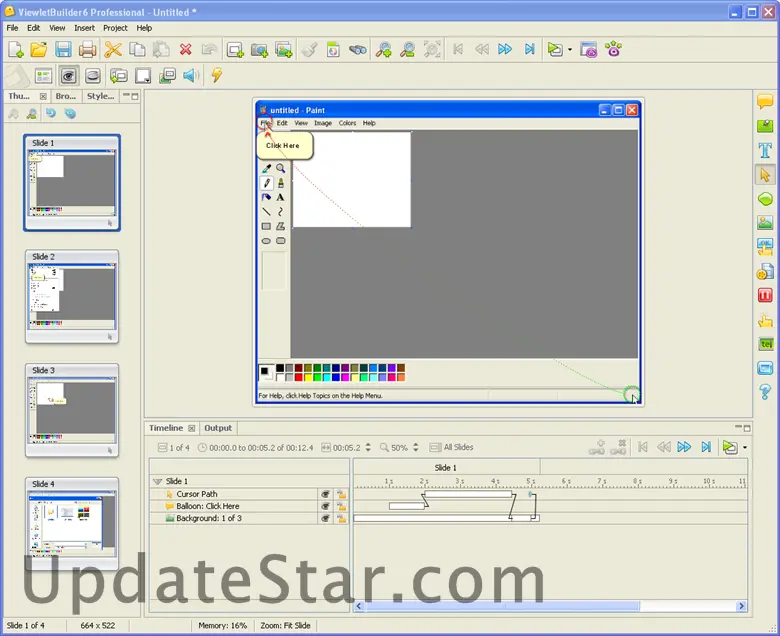Switch to the Output tab
Image resolution: width=780 pixels, height=636 pixels.
tap(218, 428)
